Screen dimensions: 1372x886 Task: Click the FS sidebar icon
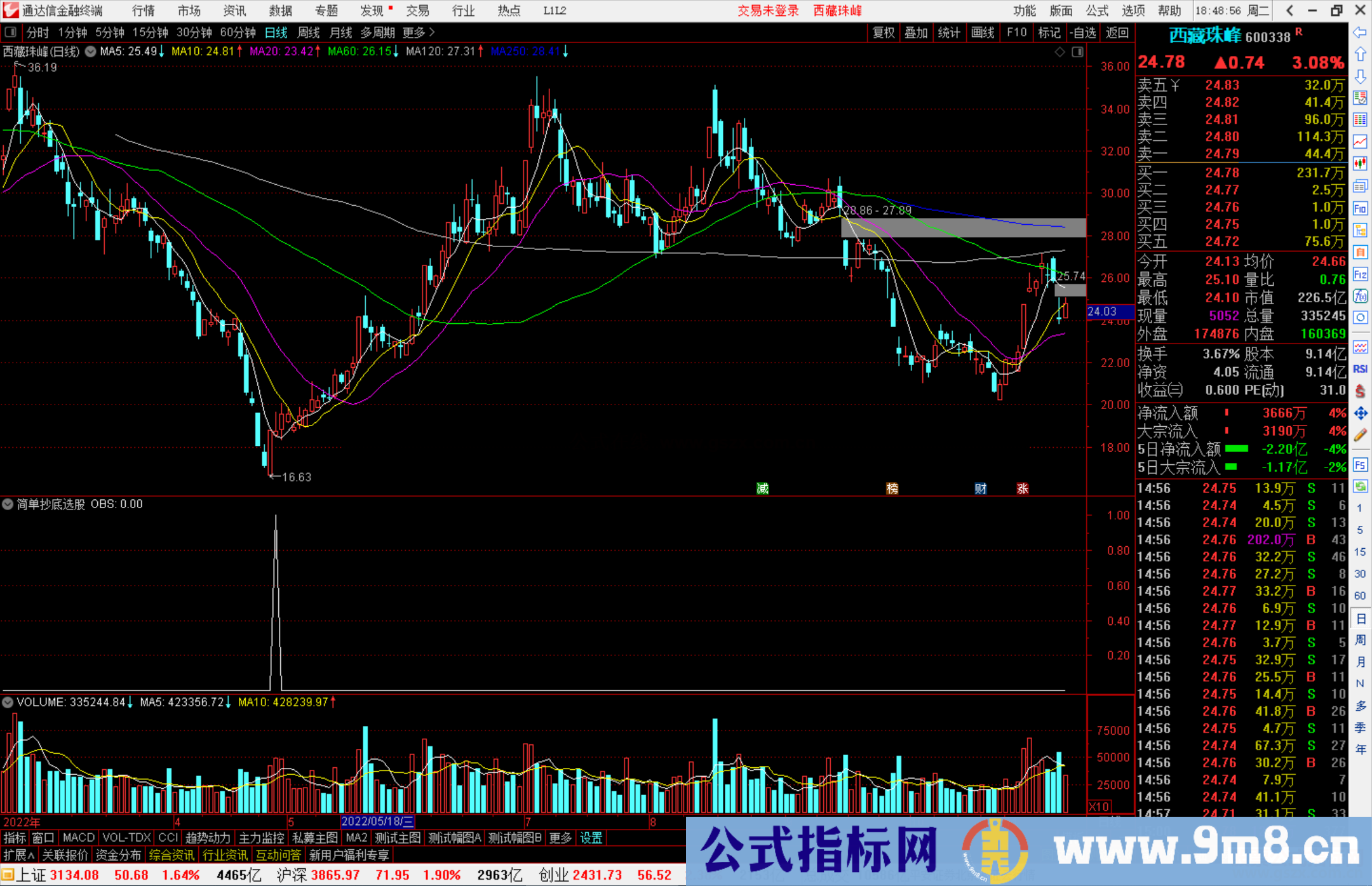(1360, 465)
